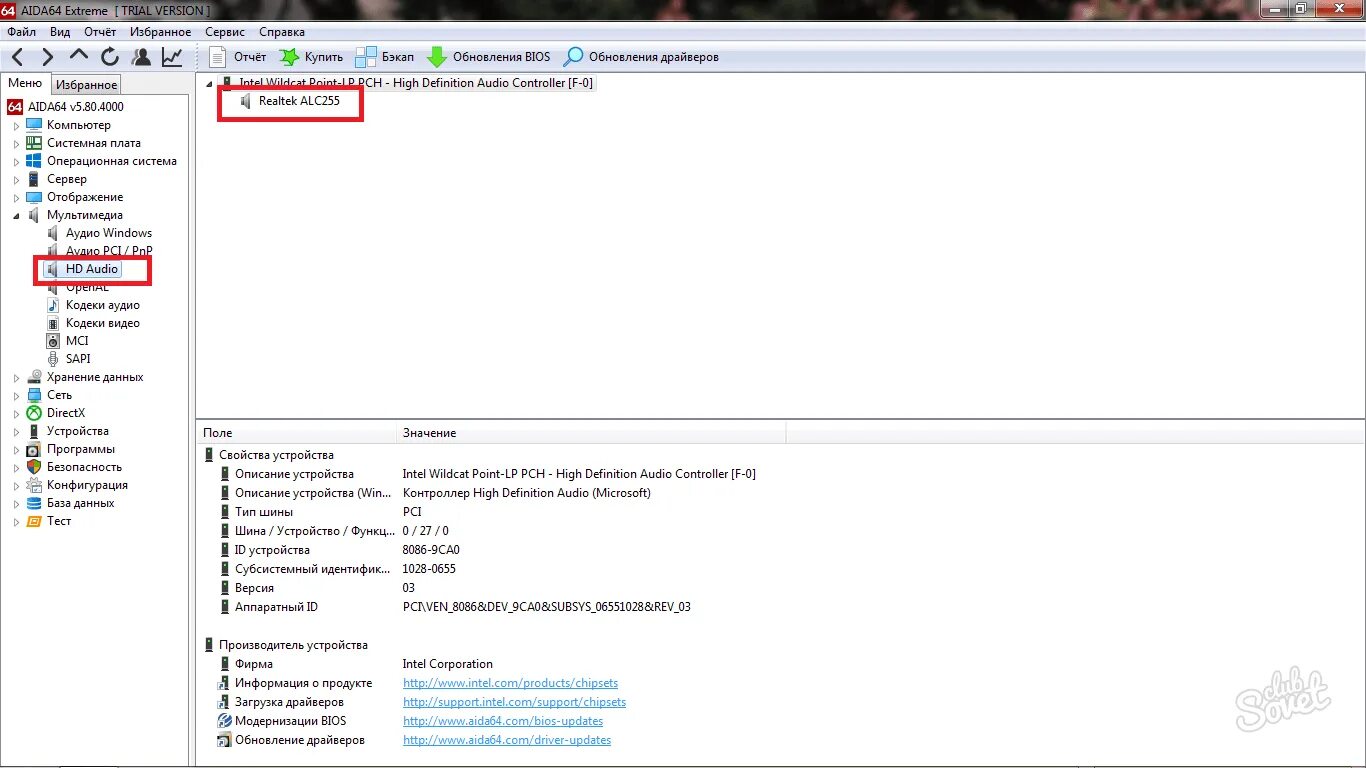1366x768 pixels.
Task: Select the Безопасность shield icon
Action: point(34,467)
